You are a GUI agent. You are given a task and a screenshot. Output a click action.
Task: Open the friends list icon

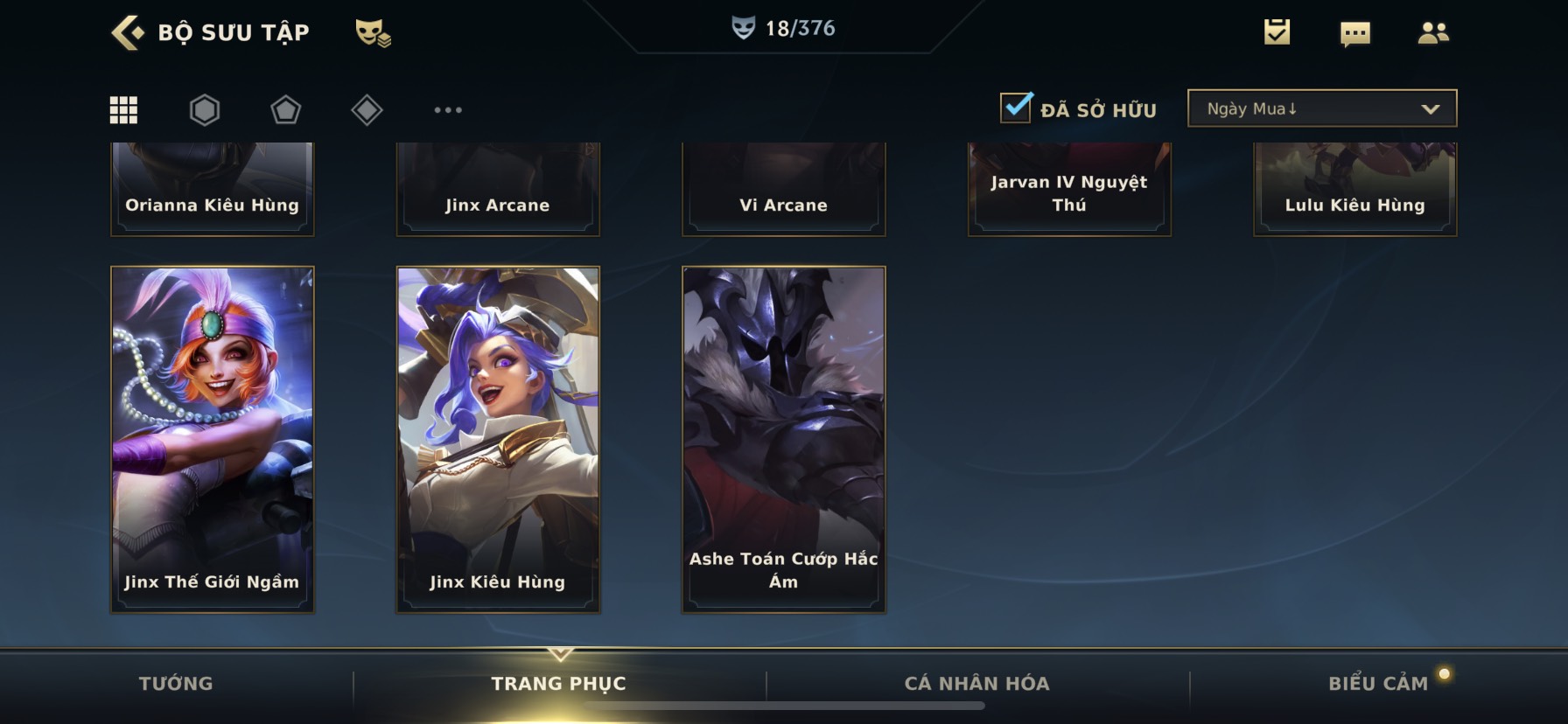pyautogui.click(x=1432, y=33)
